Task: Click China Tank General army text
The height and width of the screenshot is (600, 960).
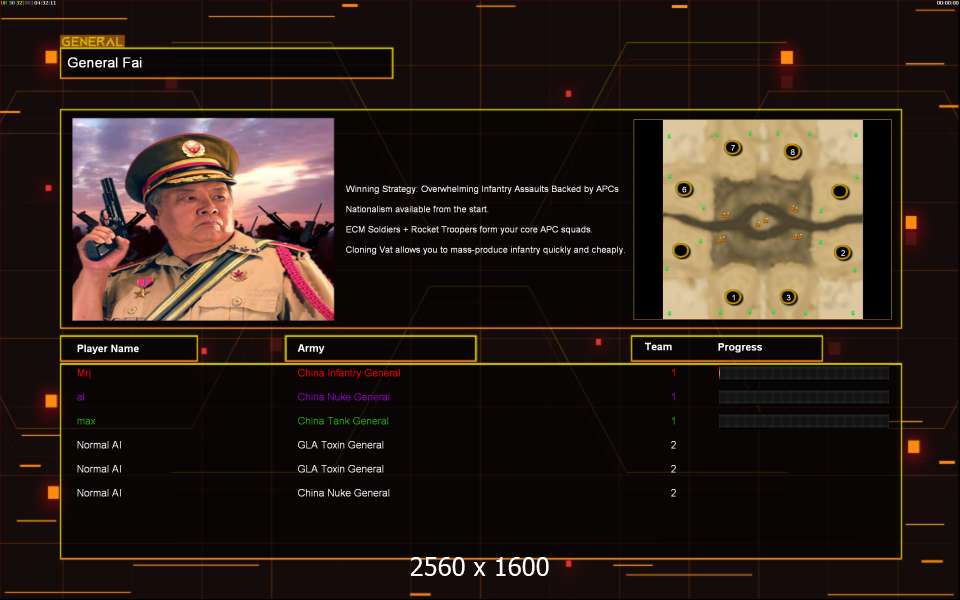Action: coord(343,421)
